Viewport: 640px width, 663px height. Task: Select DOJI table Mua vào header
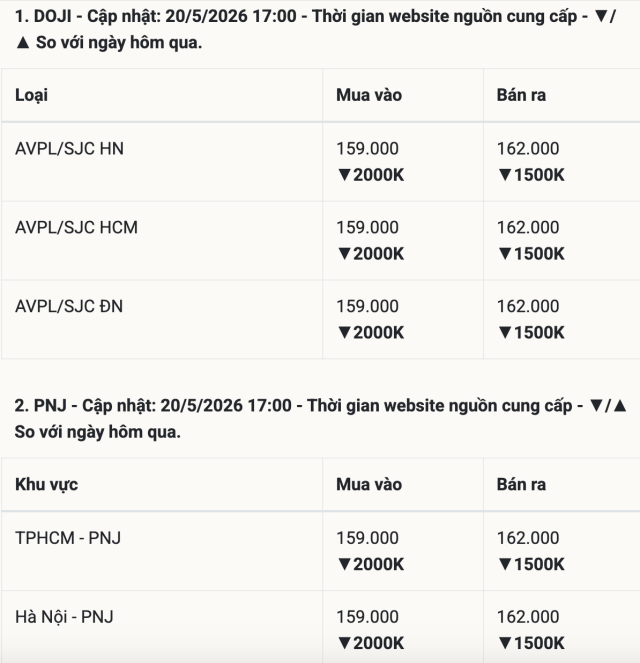369,95
